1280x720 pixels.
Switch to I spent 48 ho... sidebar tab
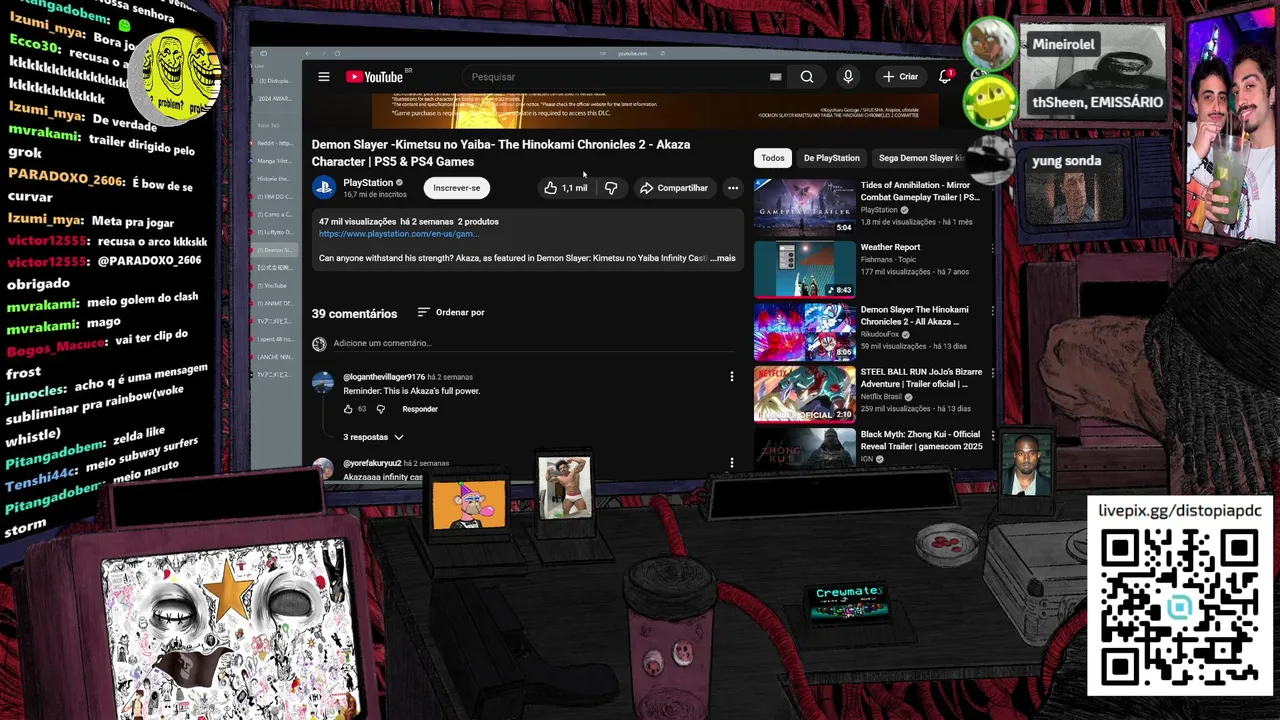[x=274, y=339]
